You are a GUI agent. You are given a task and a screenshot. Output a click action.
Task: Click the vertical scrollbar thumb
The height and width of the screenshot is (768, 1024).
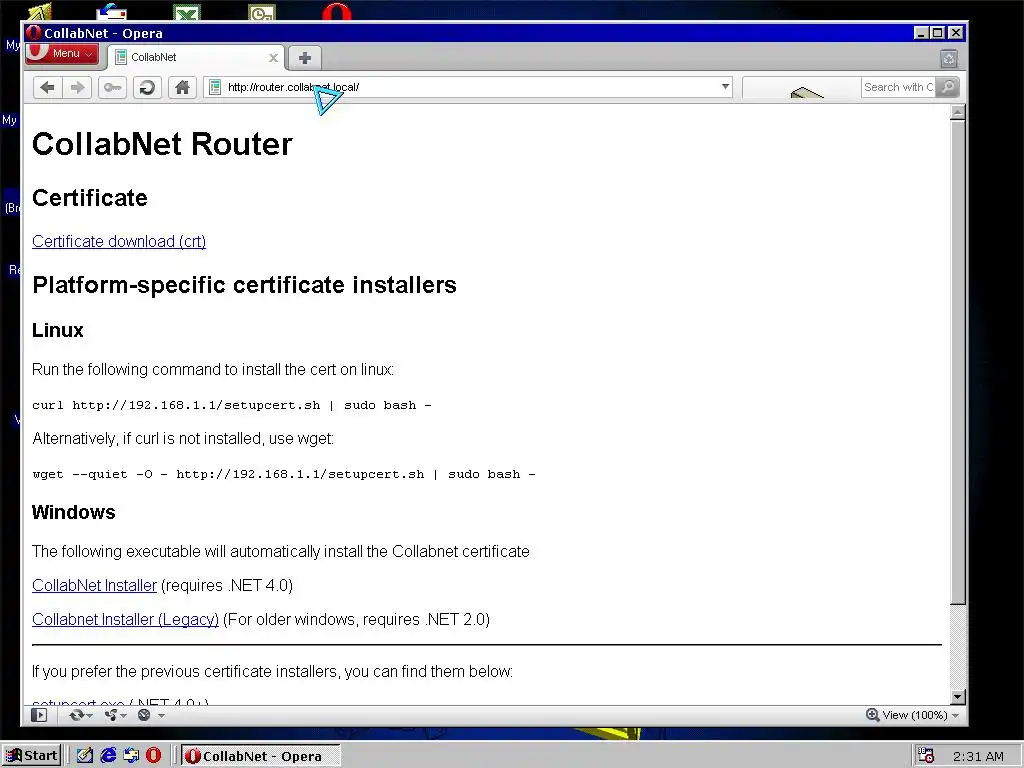click(957, 362)
